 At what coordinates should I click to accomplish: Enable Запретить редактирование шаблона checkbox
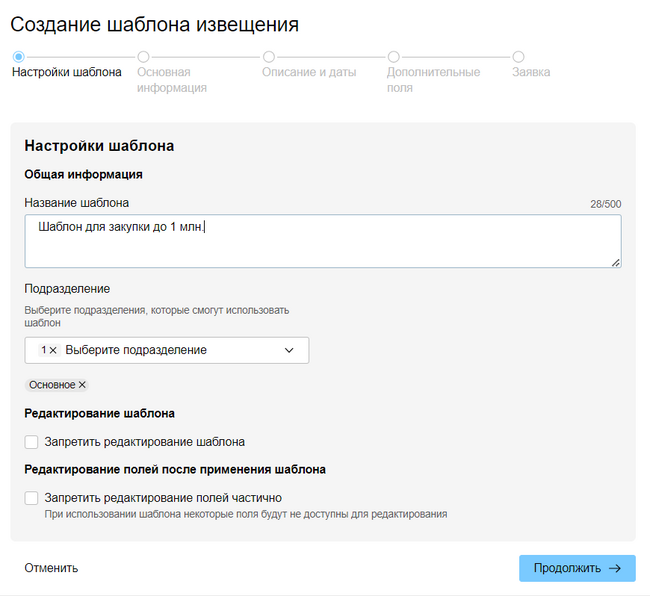(x=32, y=442)
